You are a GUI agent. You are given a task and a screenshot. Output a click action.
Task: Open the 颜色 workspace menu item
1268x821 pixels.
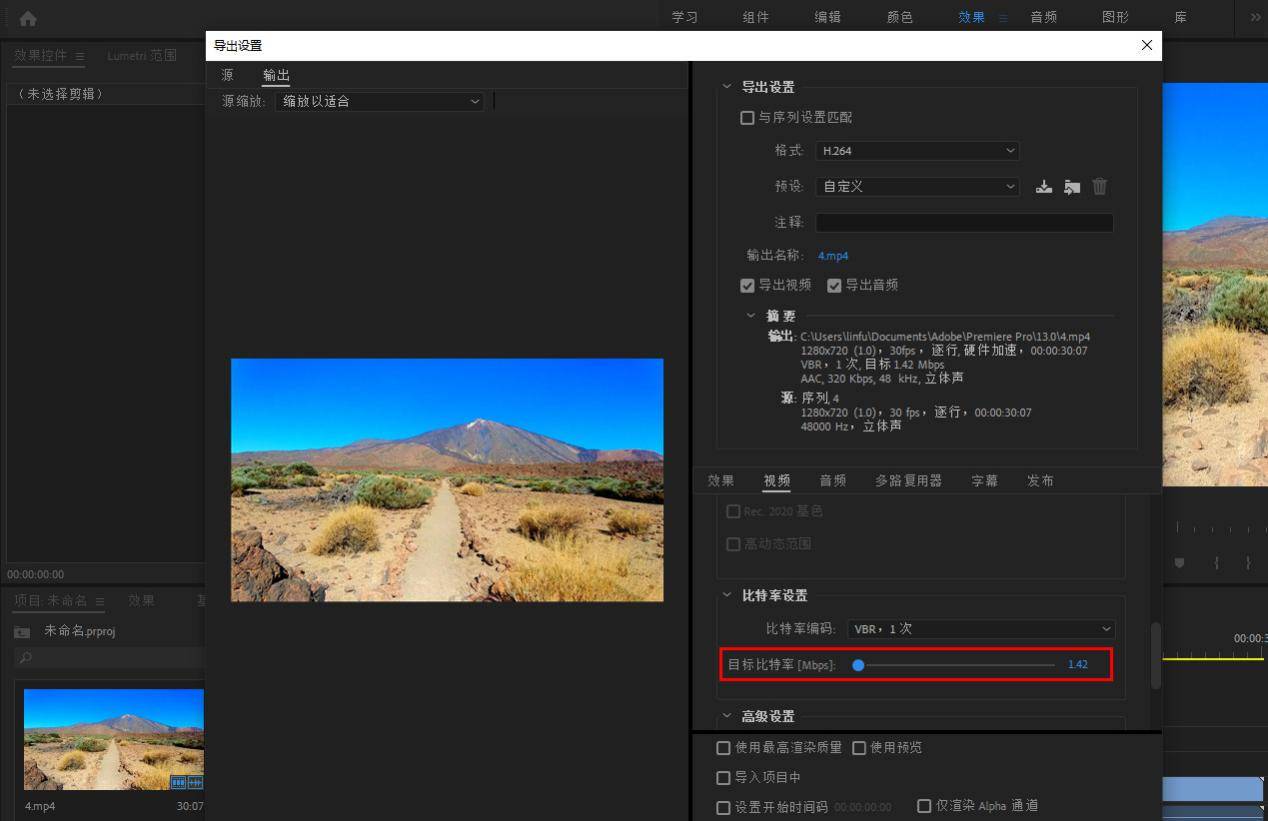pos(899,17)
